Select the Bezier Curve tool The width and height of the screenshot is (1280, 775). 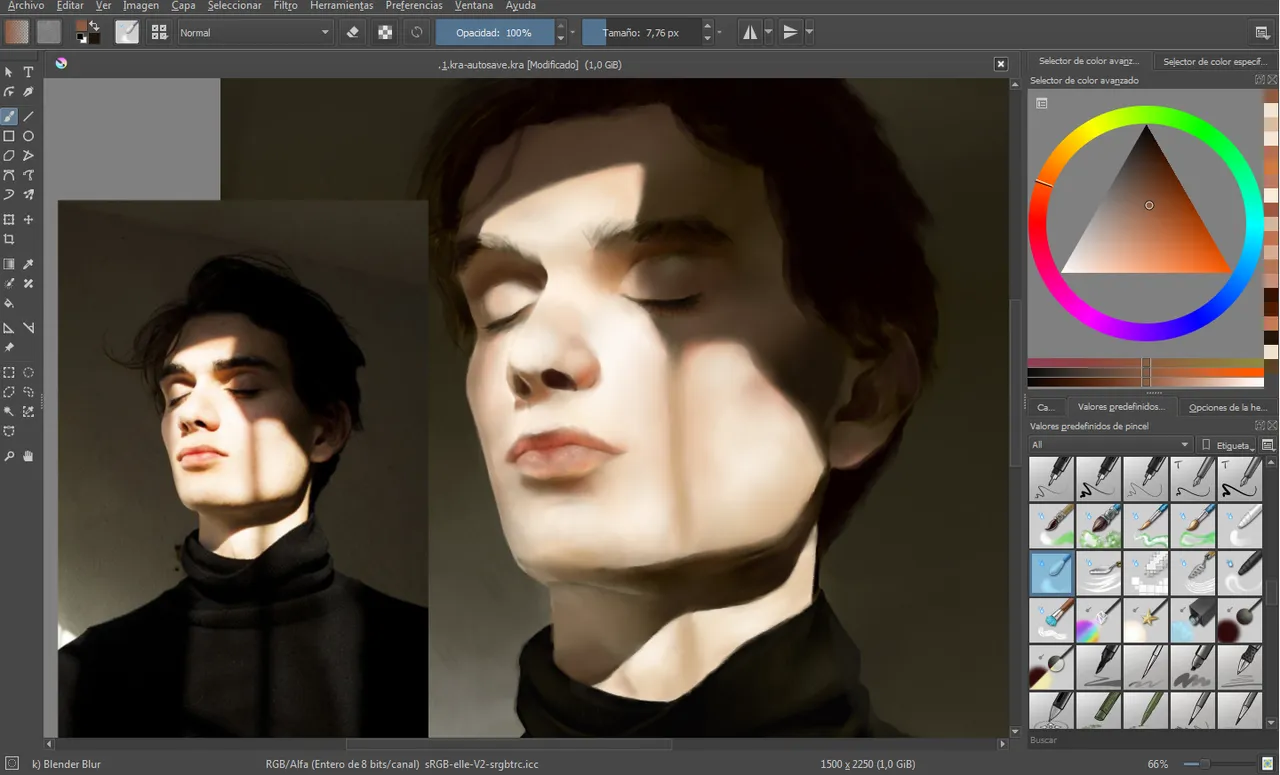pos(9,175)
